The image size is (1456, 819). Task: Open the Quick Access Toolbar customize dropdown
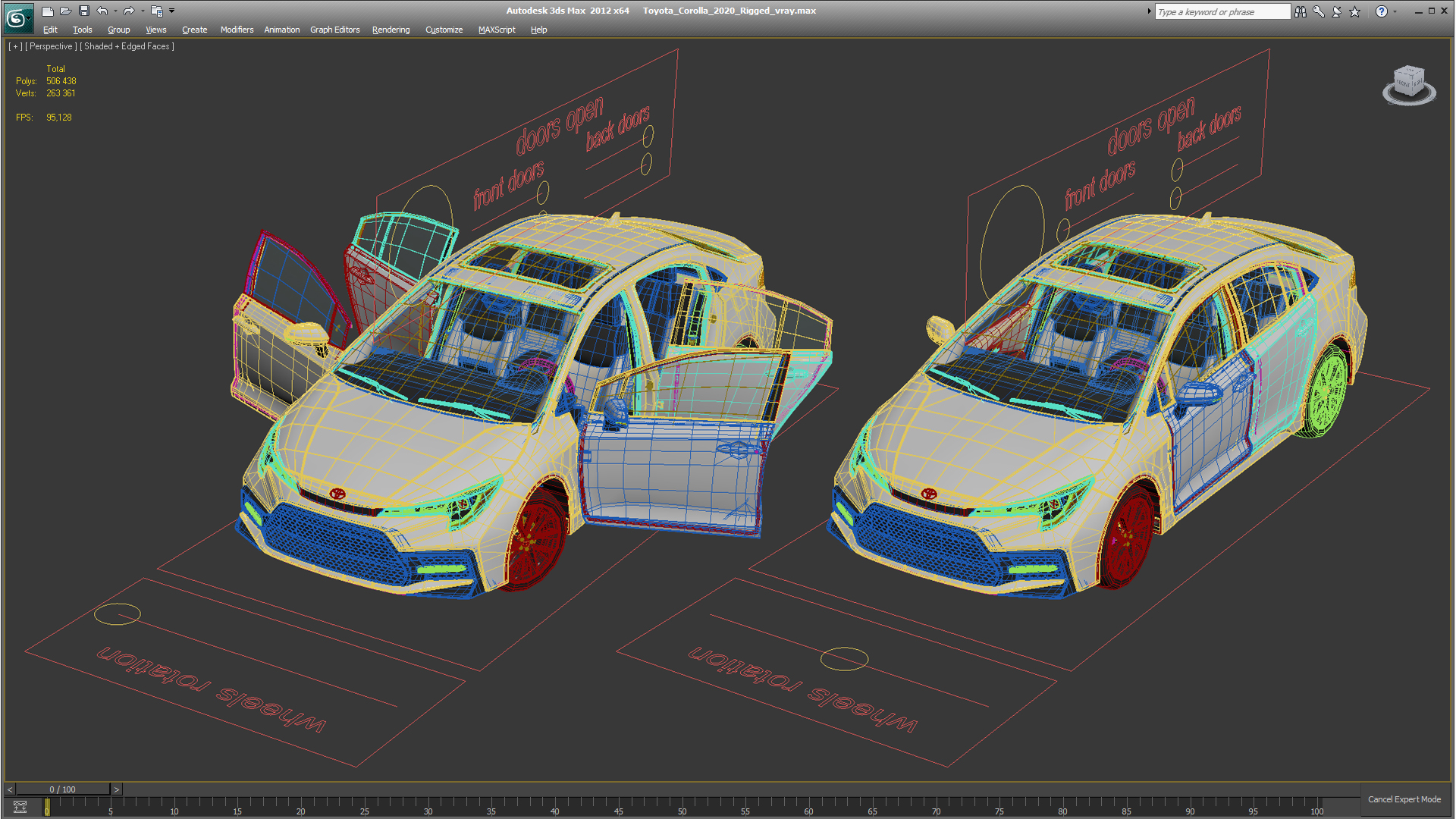(172, 11)
